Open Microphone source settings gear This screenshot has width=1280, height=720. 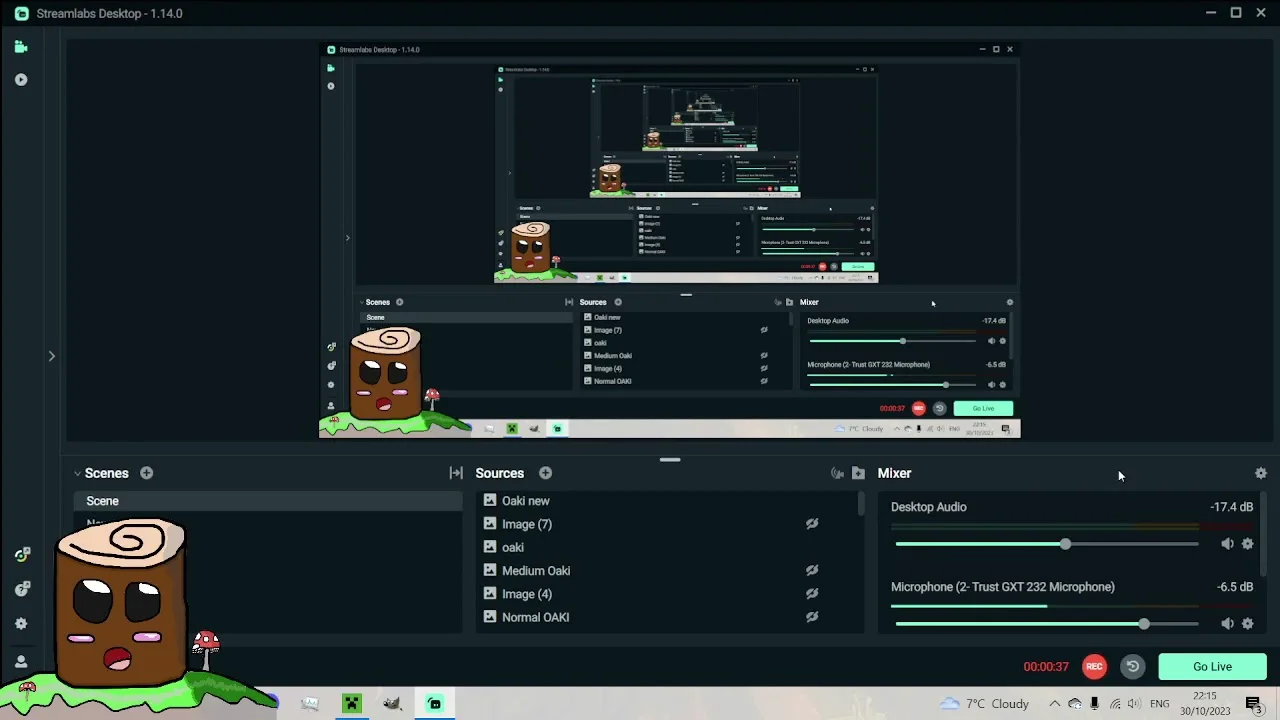pos(1247,624)
